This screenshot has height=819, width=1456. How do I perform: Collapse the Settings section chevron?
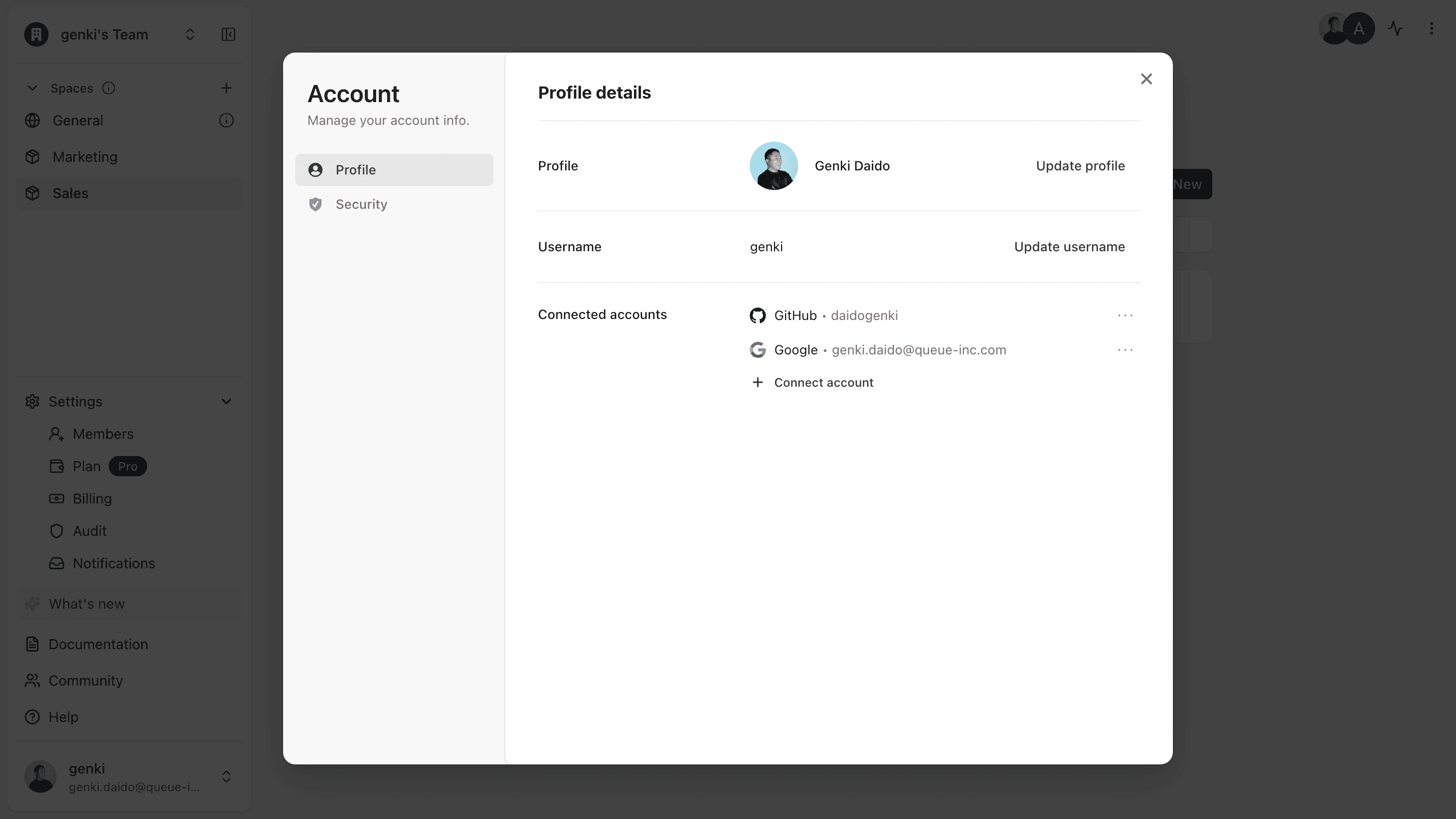pos(226,401)
